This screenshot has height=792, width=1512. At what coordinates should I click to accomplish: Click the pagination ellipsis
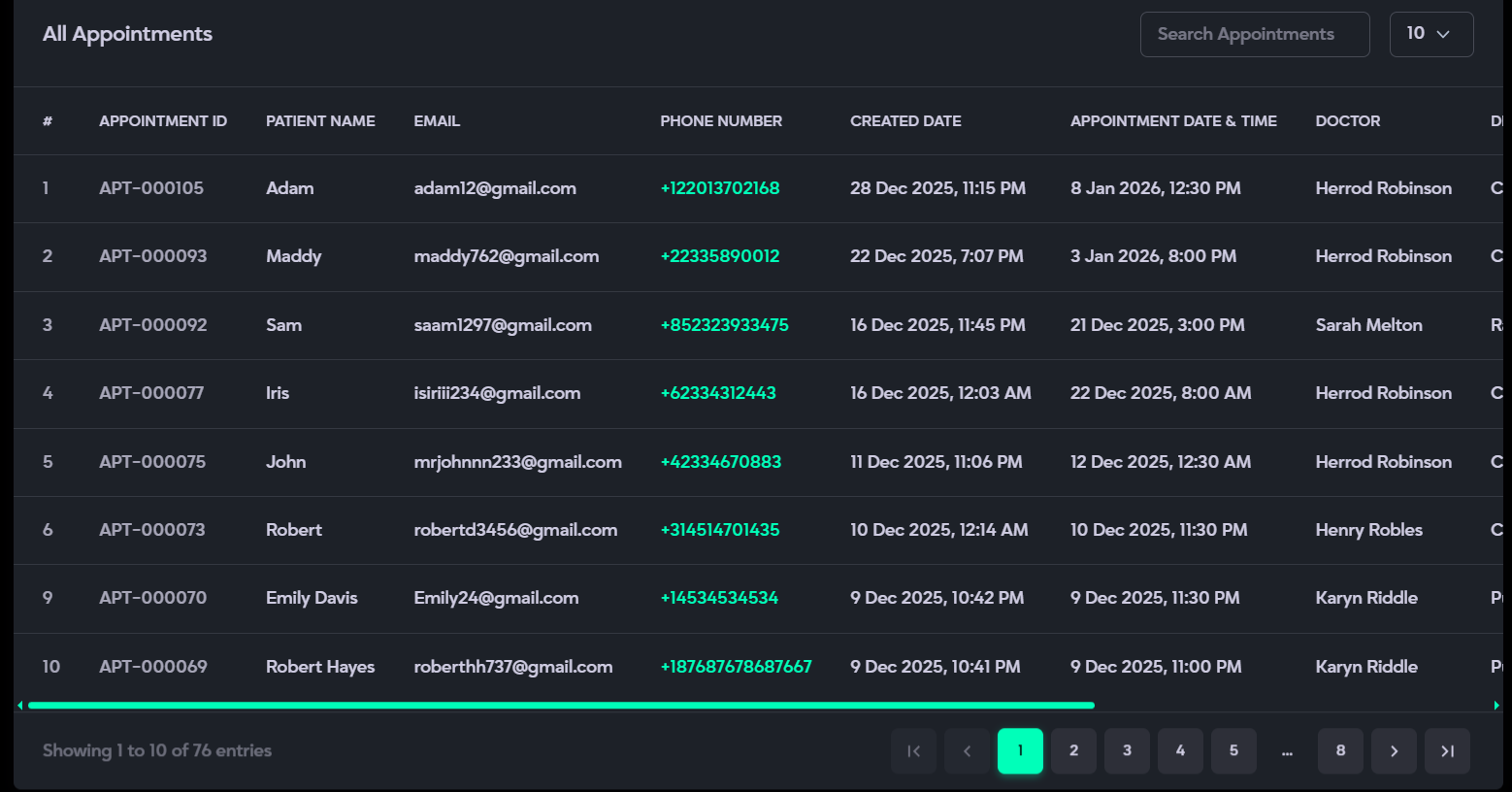(x=1287, y=751)
